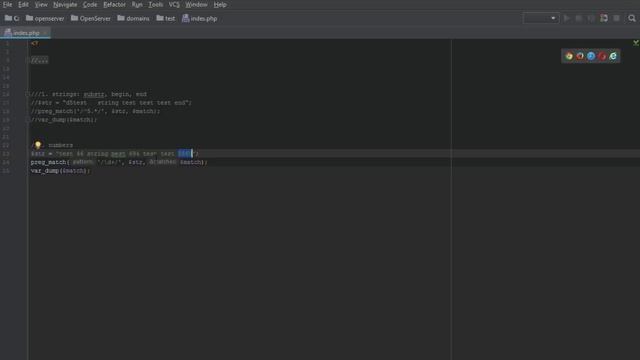The image size is (640, 360).
Task: Open the Navigate menu
Action: click(x=65, y=4)
